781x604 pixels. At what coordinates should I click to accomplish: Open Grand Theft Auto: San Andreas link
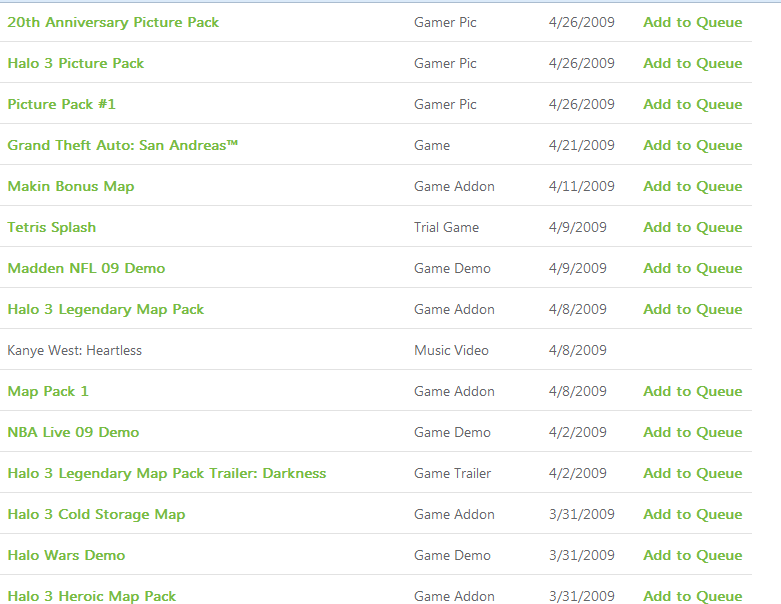click(x=123, y=145)
